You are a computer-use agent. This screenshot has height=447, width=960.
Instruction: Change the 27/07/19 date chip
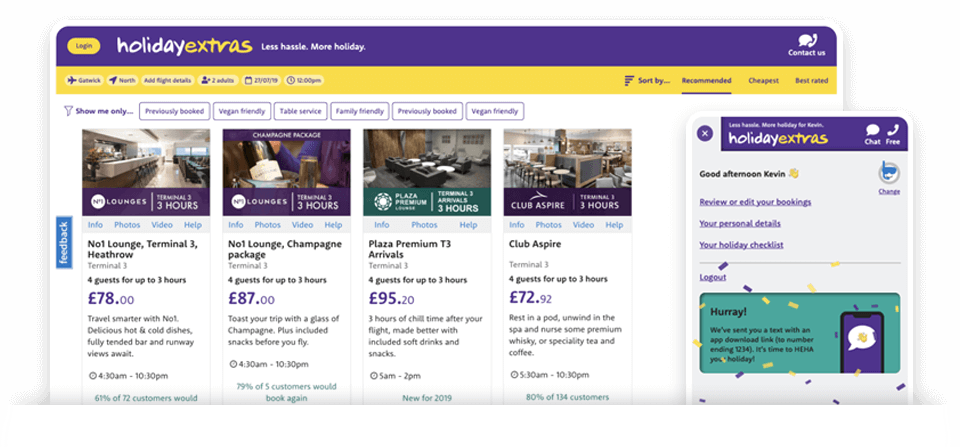pyautogui.click(x=261, y=80)
